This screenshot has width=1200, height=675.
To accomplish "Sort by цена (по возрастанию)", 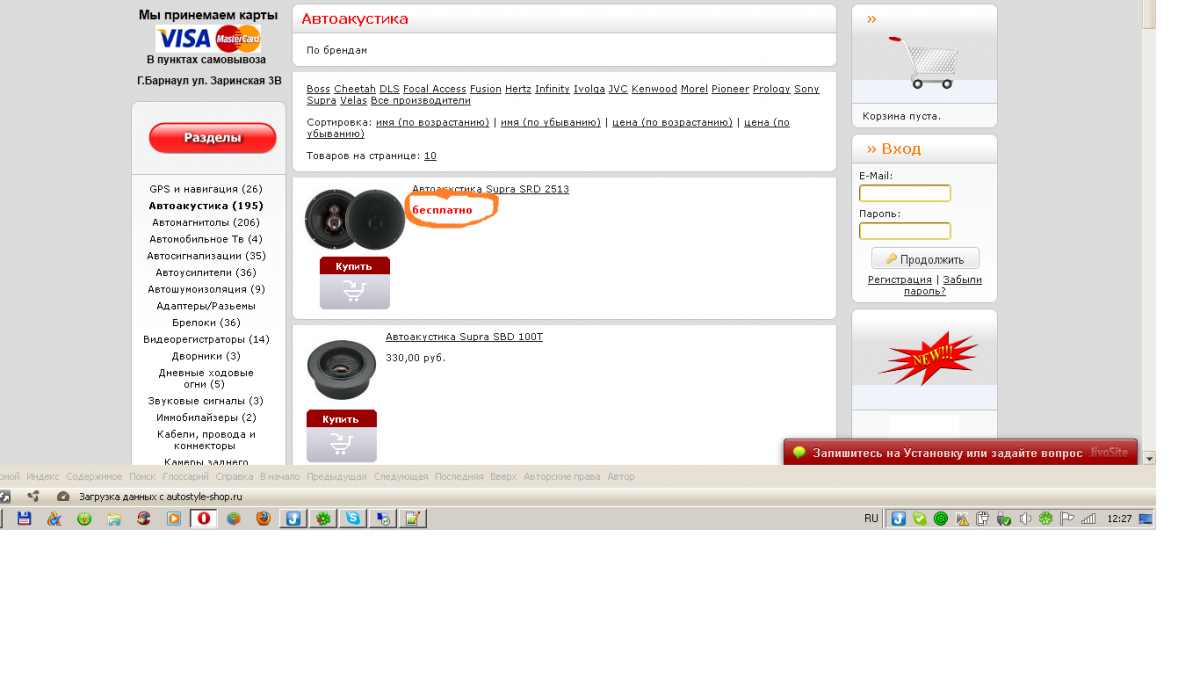I will pos(673,122).
